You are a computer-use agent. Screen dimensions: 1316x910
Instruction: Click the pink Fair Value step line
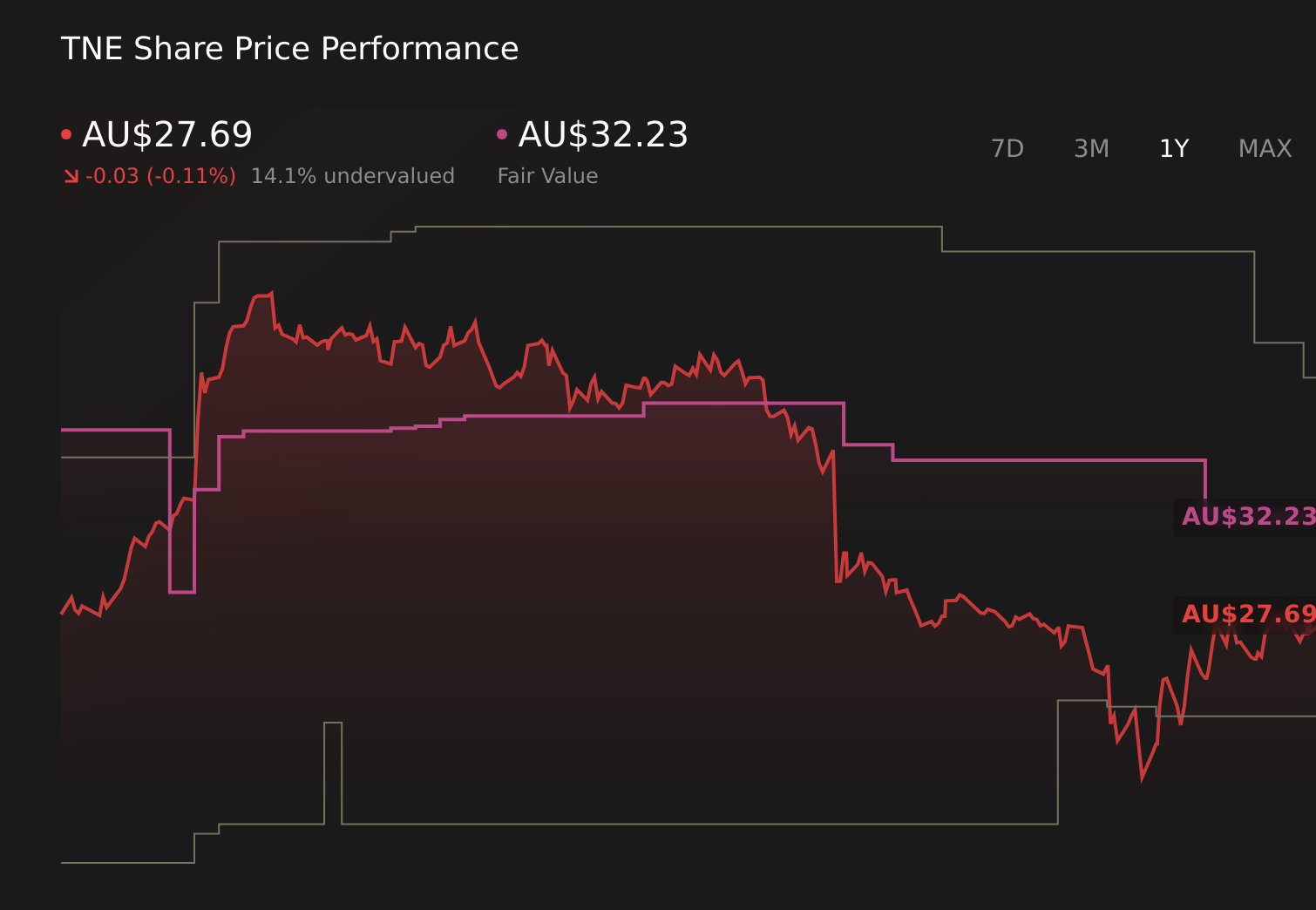click(1046, 460)
